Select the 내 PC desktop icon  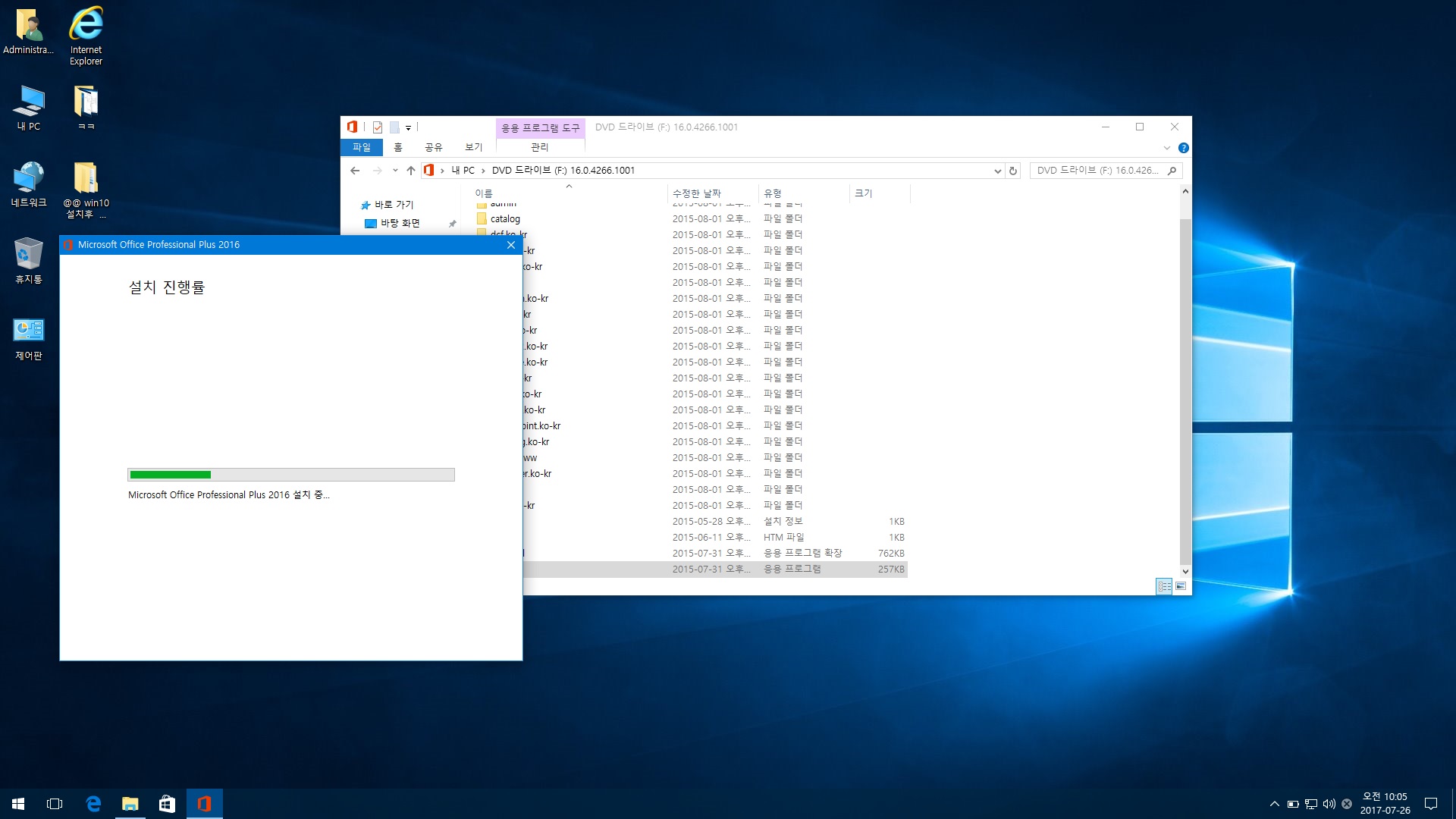(x=28, y=109)
